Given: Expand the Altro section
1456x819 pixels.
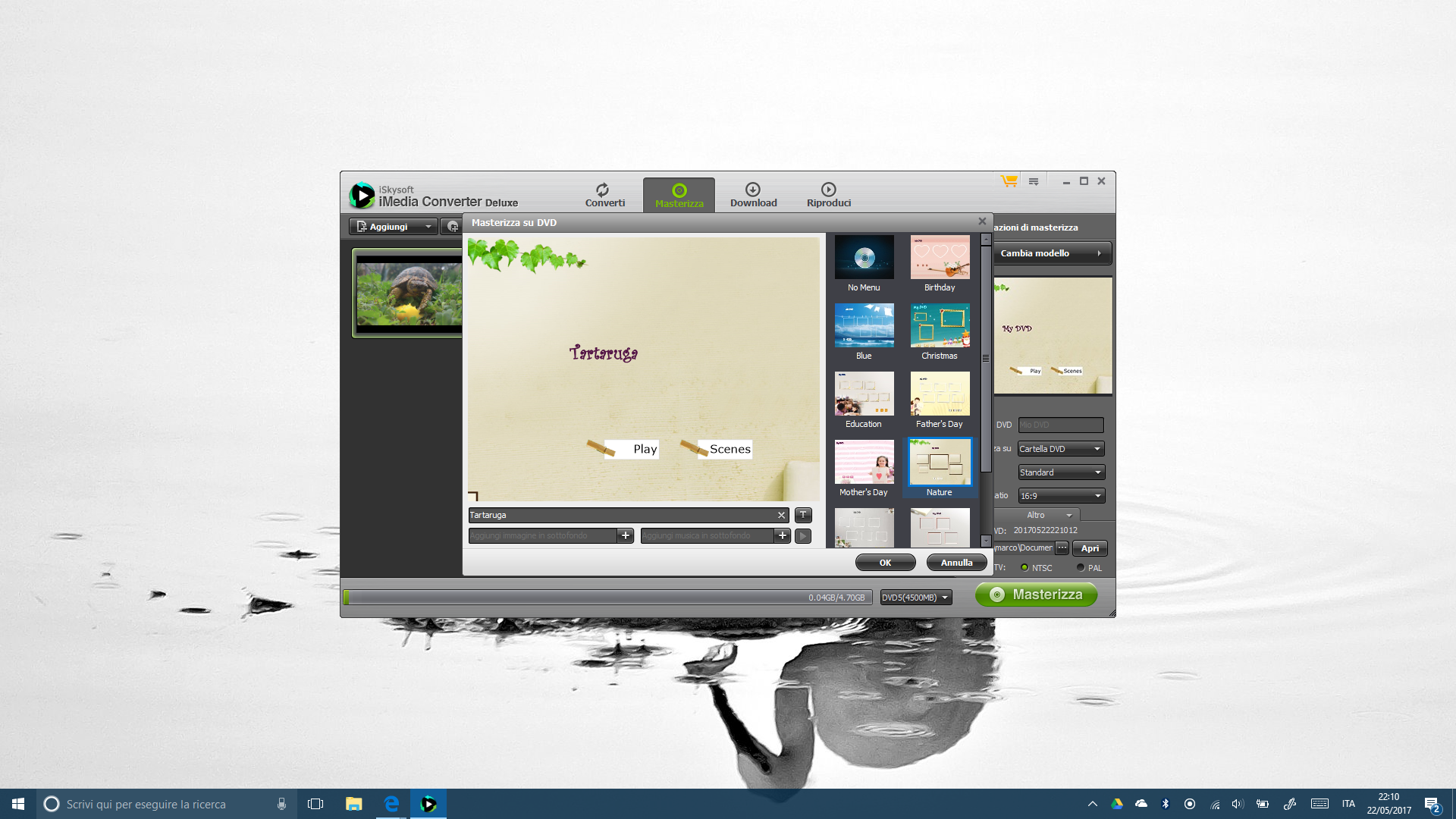Looking at the screenshot, I should [1049, 515].
